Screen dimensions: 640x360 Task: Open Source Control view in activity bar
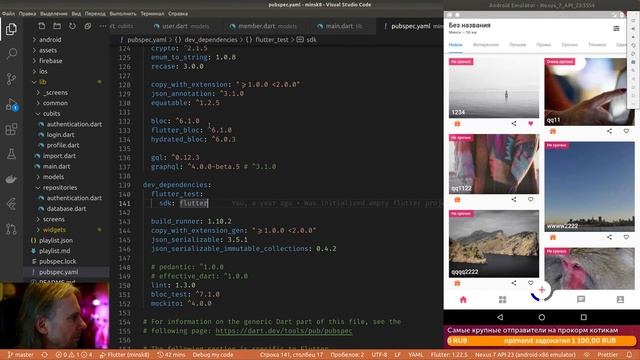click(11, 79)
